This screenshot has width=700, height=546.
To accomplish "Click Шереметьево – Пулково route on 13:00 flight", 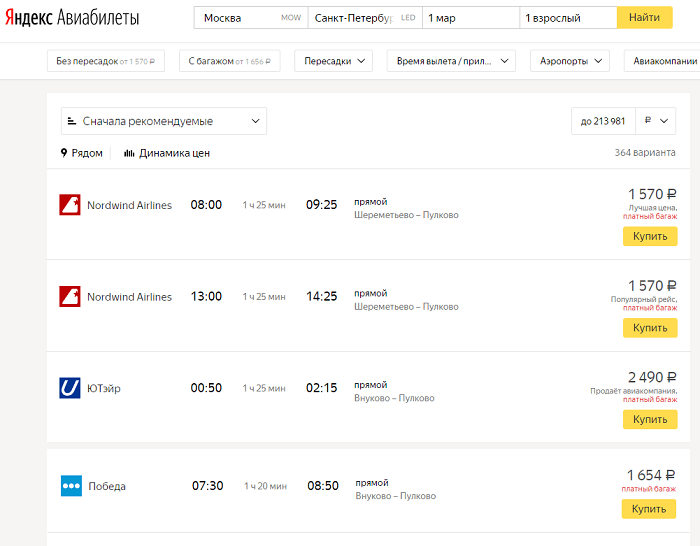I will (x=406, y=307).
